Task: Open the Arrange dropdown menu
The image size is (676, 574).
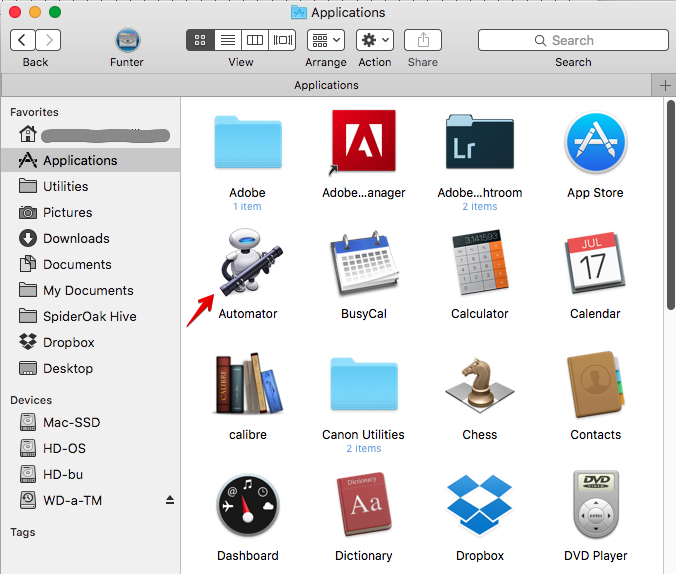Action: tap(326, 40)
